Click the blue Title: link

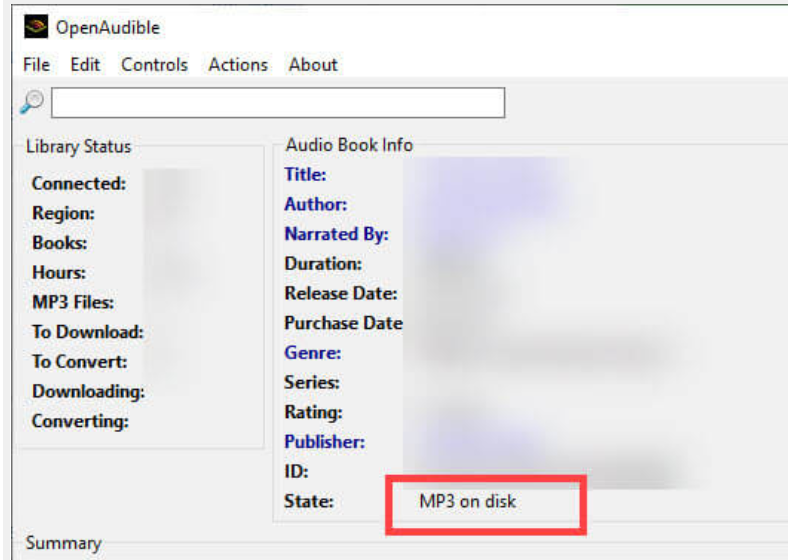click(x=305, y=174)
